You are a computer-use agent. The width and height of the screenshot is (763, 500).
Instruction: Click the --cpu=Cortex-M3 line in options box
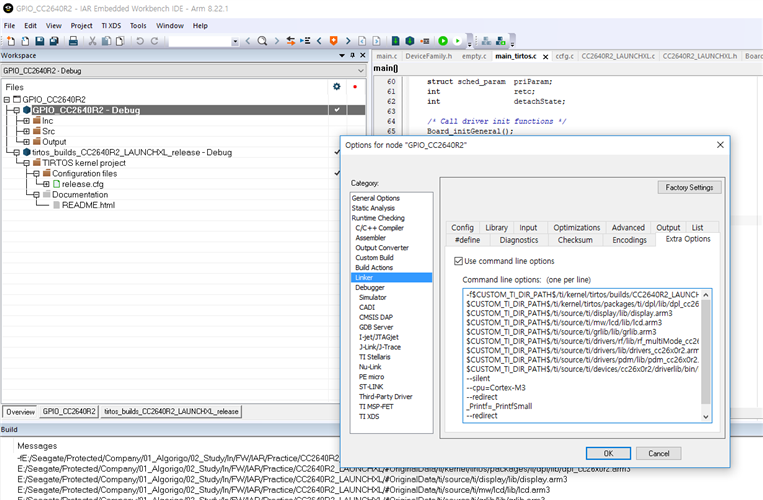pyautogui.click(x=496, y=388)
